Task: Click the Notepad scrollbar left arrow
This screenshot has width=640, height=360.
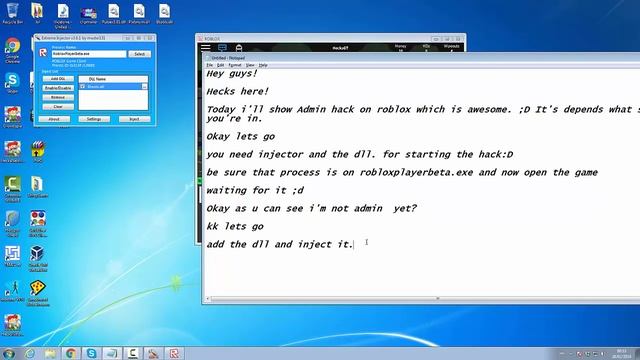Action: 208,299
